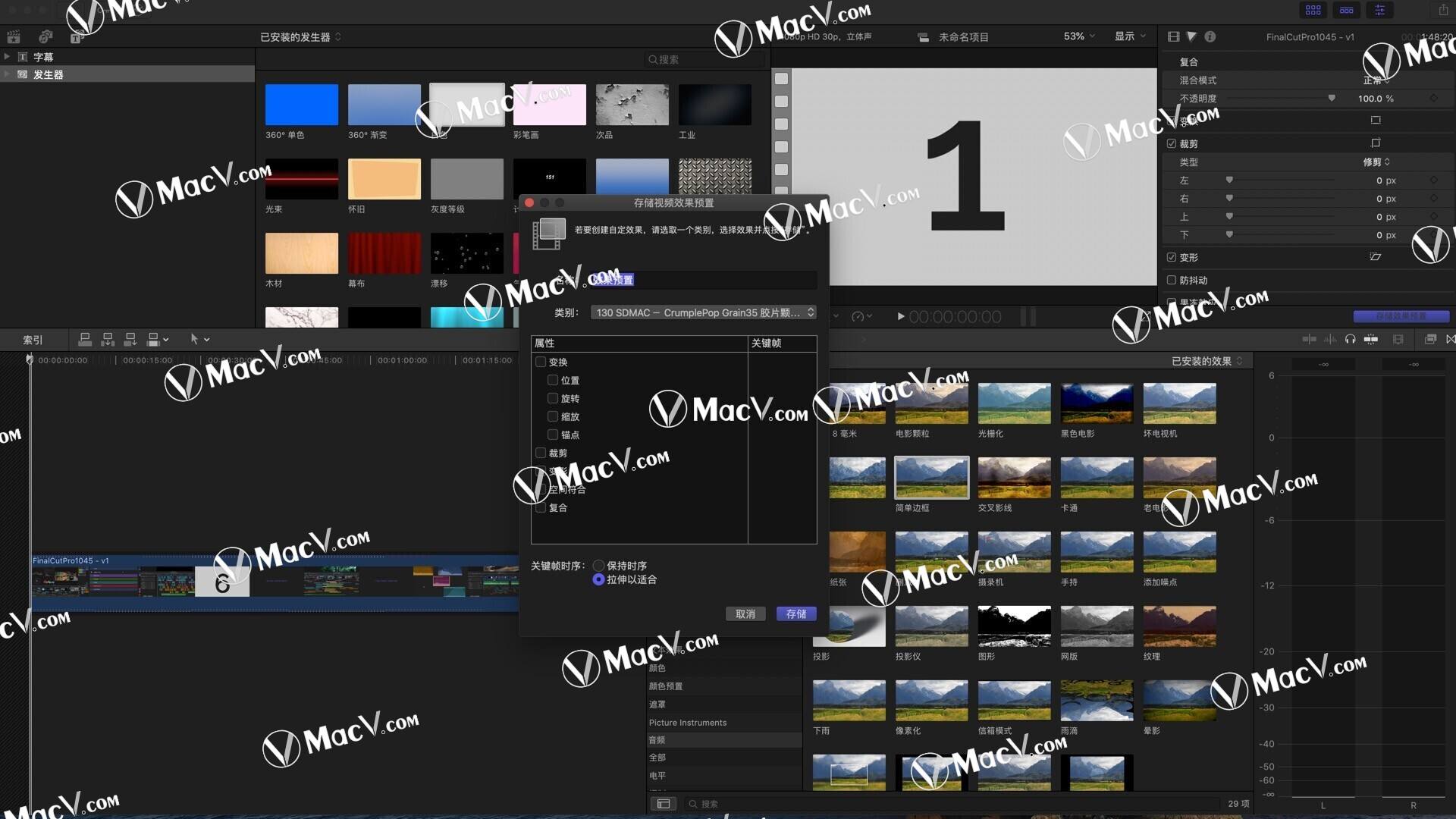
Task: Adjust the 不透明度 opacity slider
Action: tap(1331, 99)
